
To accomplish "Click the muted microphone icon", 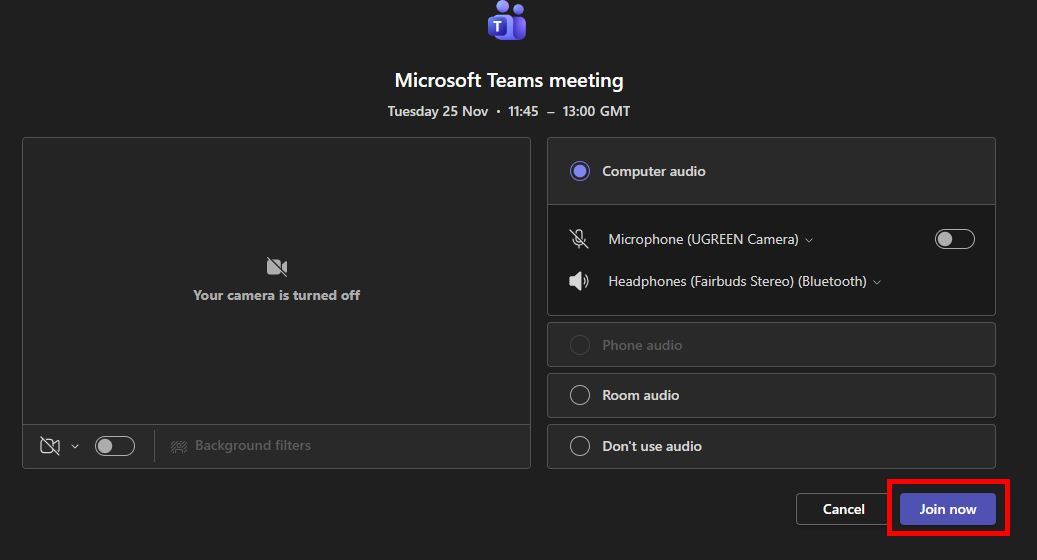I will point(579,239).
